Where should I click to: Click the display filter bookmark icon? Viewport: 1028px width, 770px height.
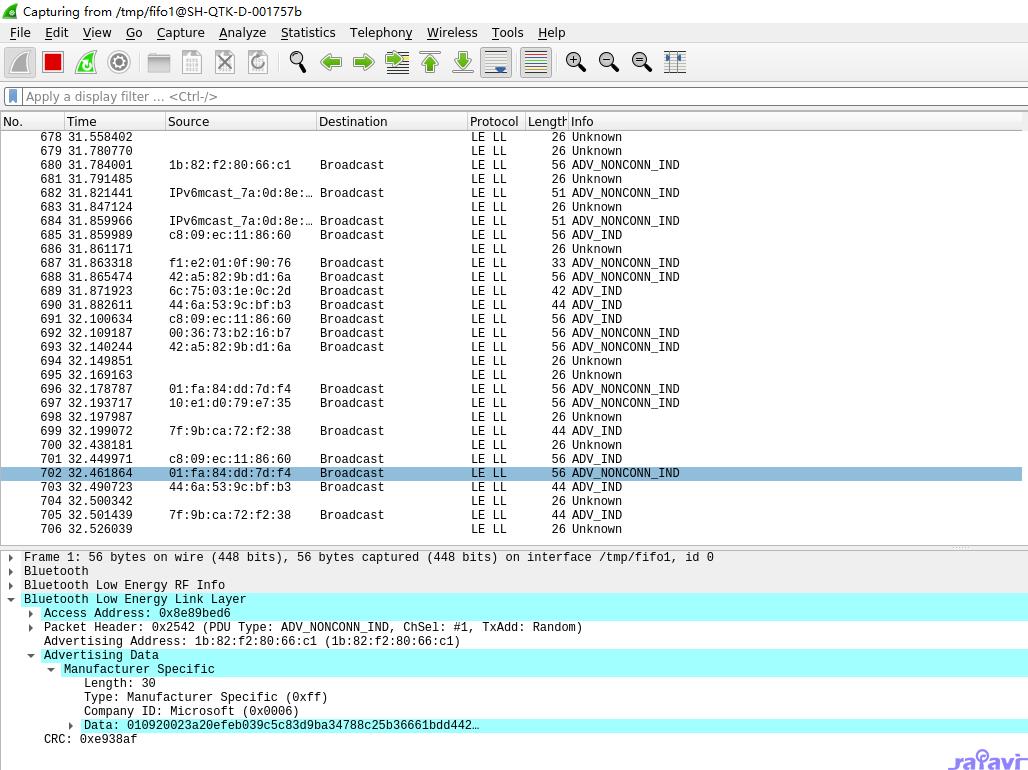coord(12,96)
